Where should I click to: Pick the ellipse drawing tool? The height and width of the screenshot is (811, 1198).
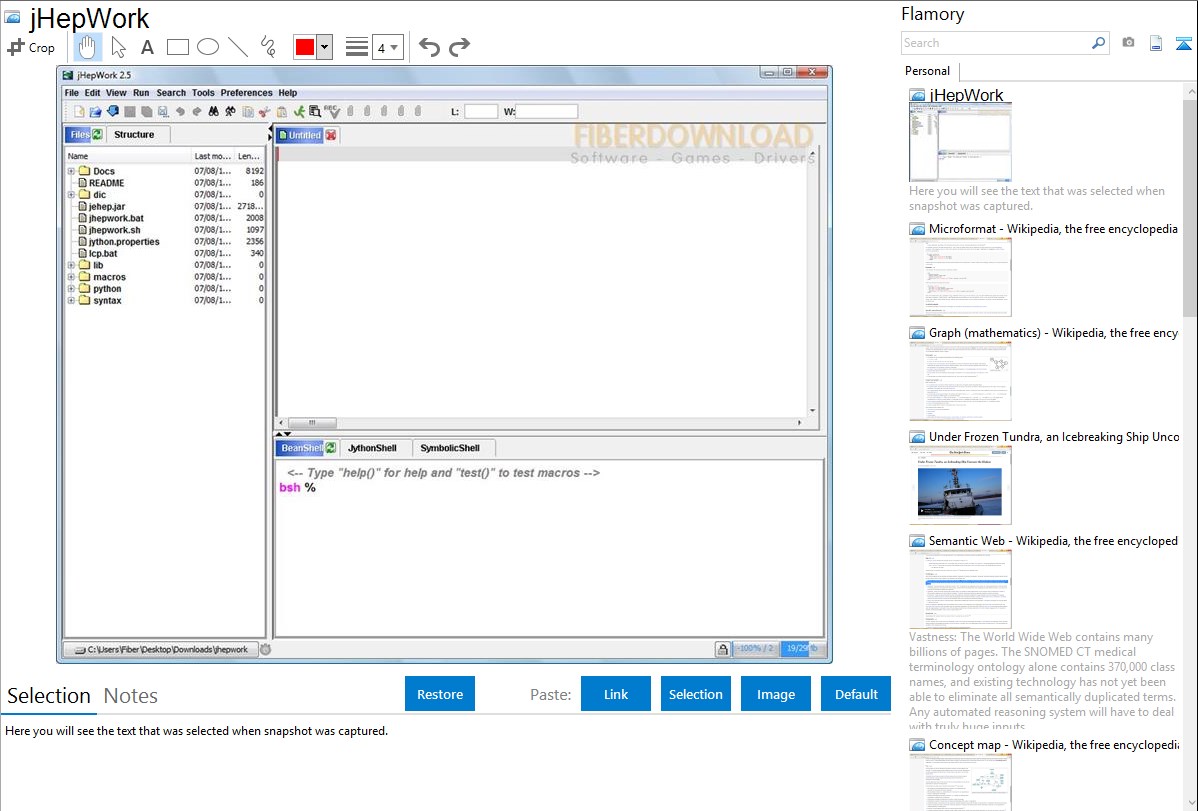click(208, 47)
